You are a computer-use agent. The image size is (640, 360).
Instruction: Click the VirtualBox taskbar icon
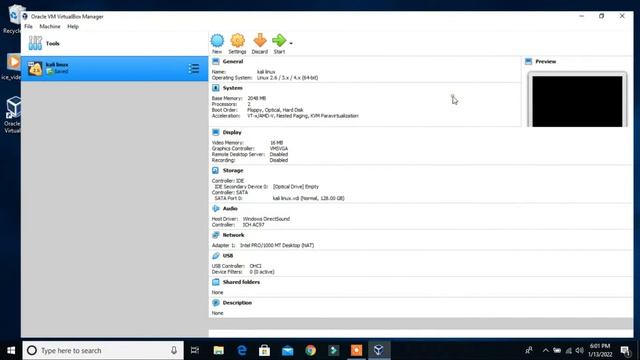[x=379, y=350]
